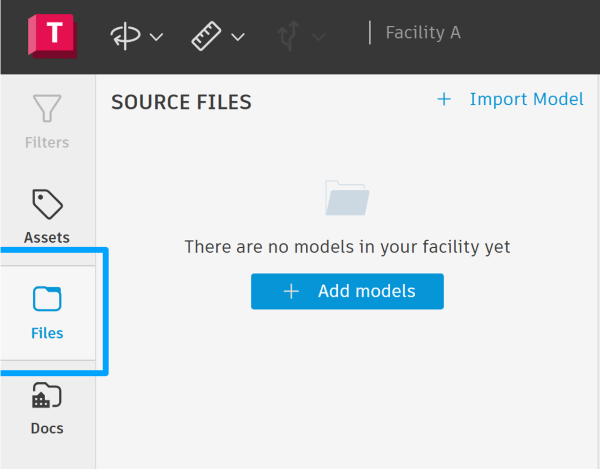
Task: Open the Filters sidebar tab label
Action: pyautogui.click(x=47, y=142)
